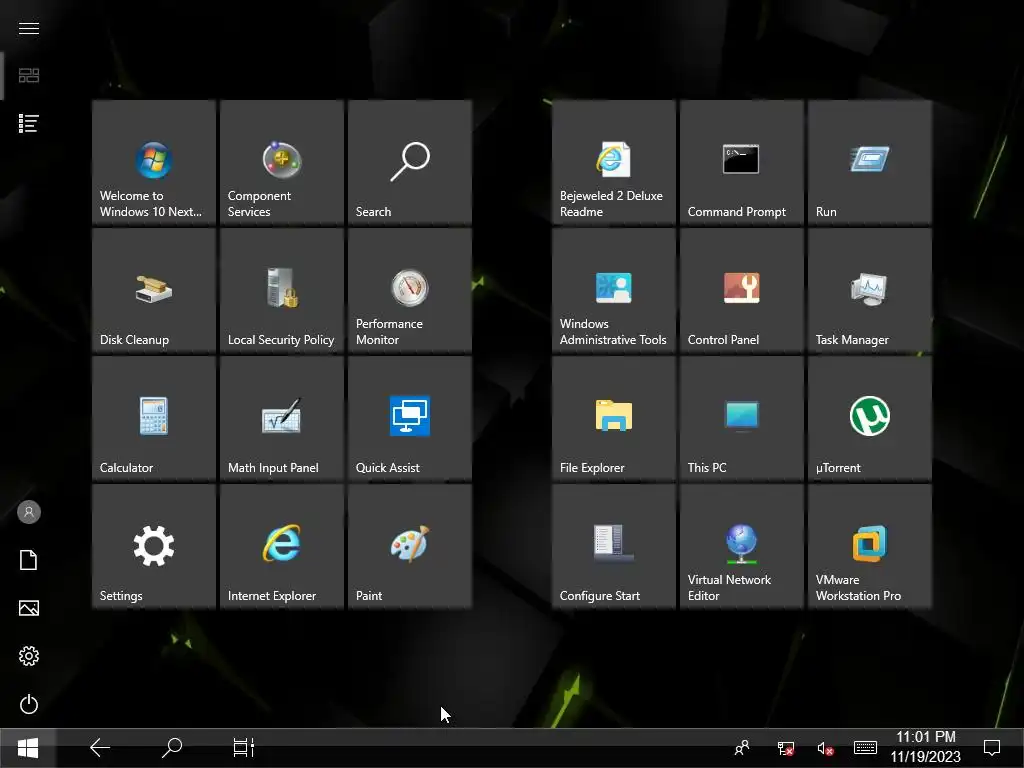Open the Calculator tile
Image resolution: width=1024 pixels, height=768 pixels.
point(154,419)
